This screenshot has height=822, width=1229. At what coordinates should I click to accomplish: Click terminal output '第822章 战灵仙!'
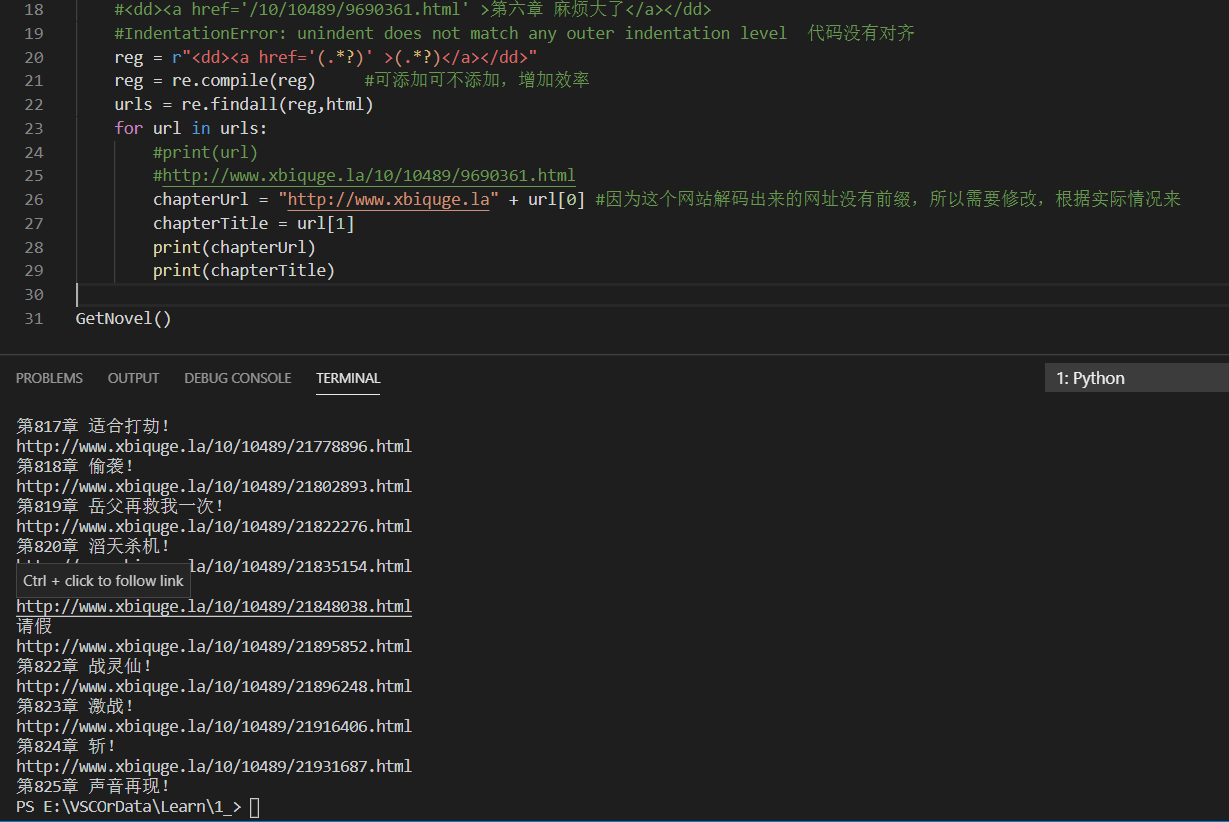point(84,666)
